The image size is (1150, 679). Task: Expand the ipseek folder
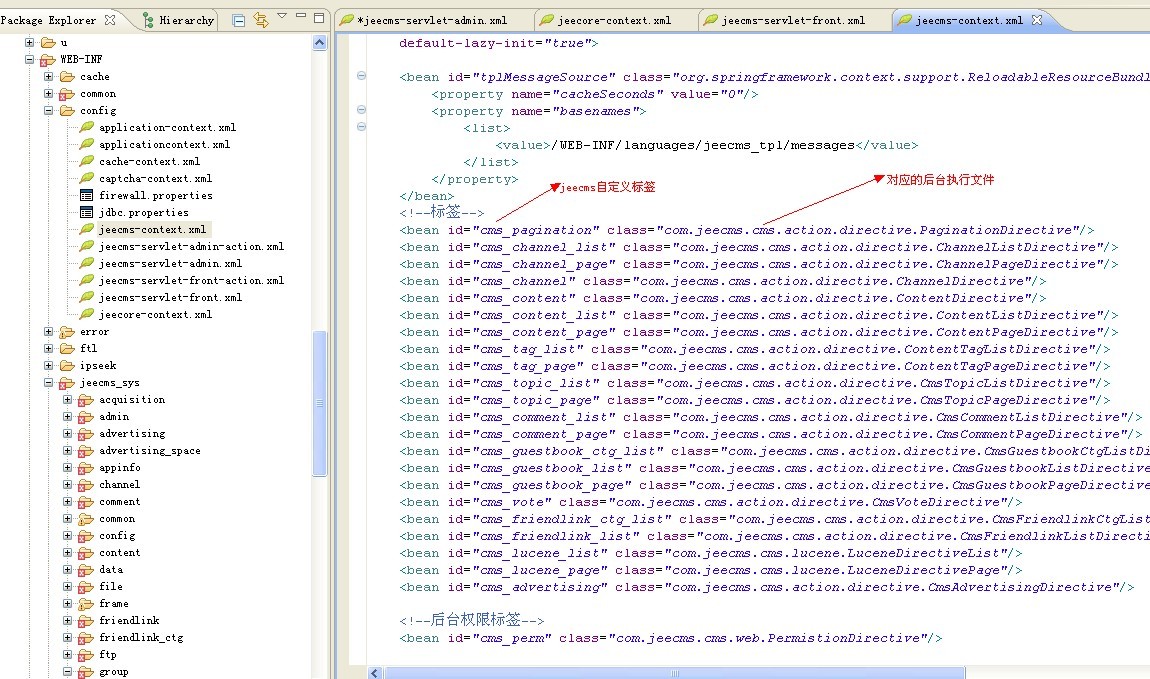click(x=48, y=365)
